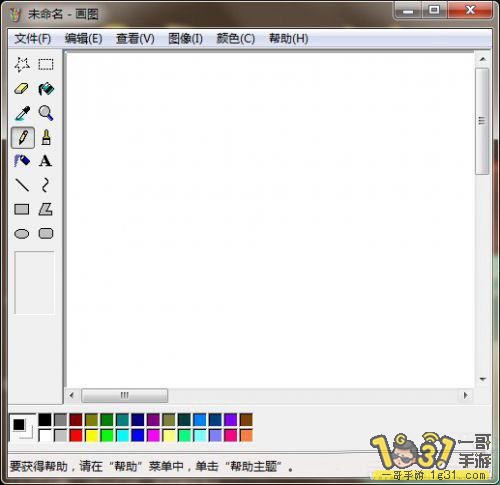The image size is (500, 485).
Task: Open the 颜色(C) menu
Action: coord(236,39)
